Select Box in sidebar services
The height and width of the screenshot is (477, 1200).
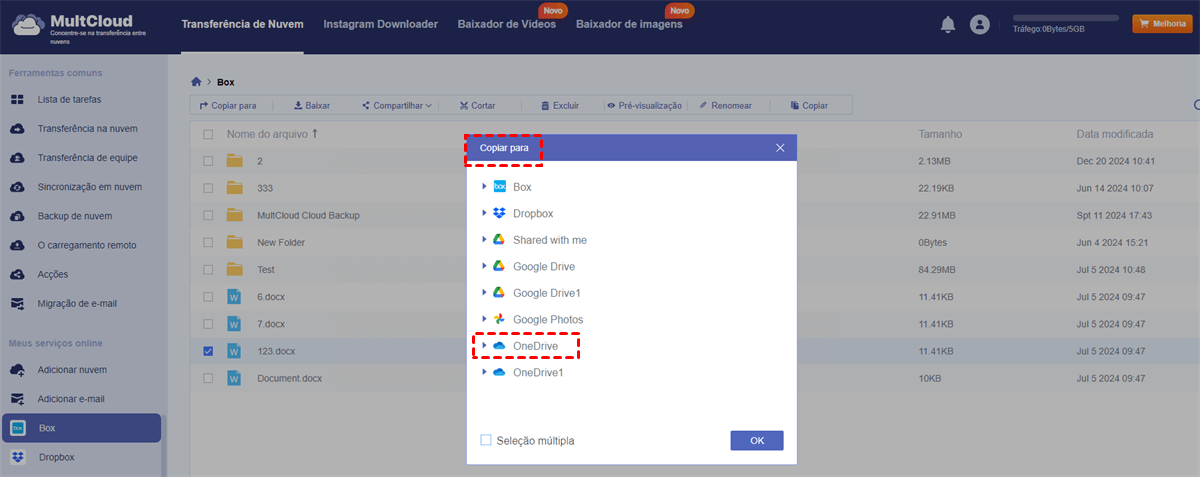click(x=81, y=428)
